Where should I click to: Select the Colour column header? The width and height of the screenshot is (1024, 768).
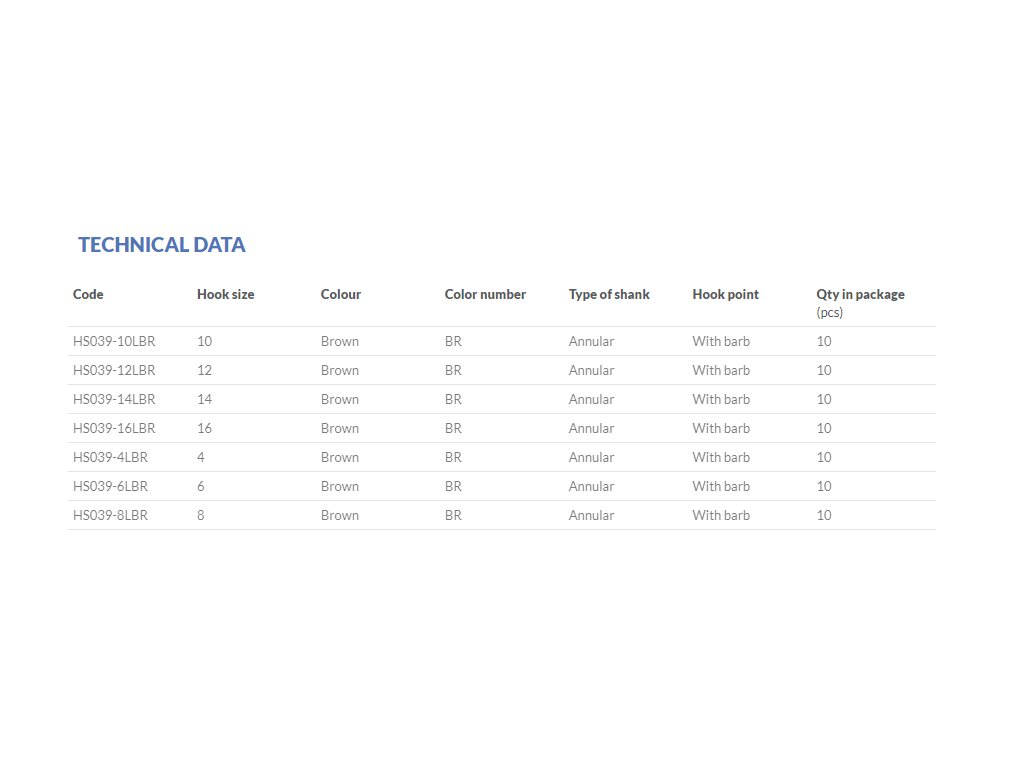click(x=341, y=295)
